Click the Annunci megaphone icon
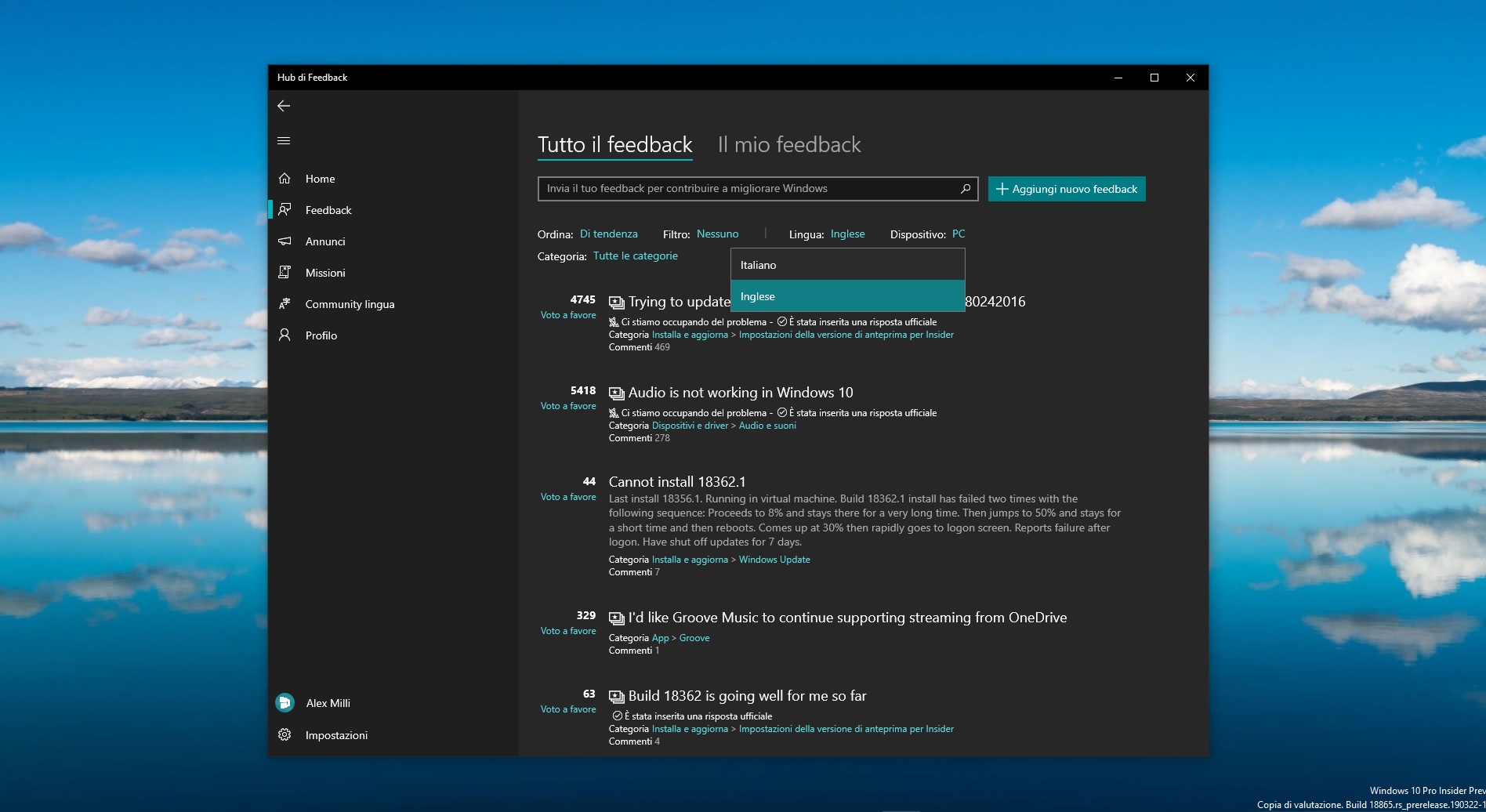The image size is (1486, 812). click(285, 241)
